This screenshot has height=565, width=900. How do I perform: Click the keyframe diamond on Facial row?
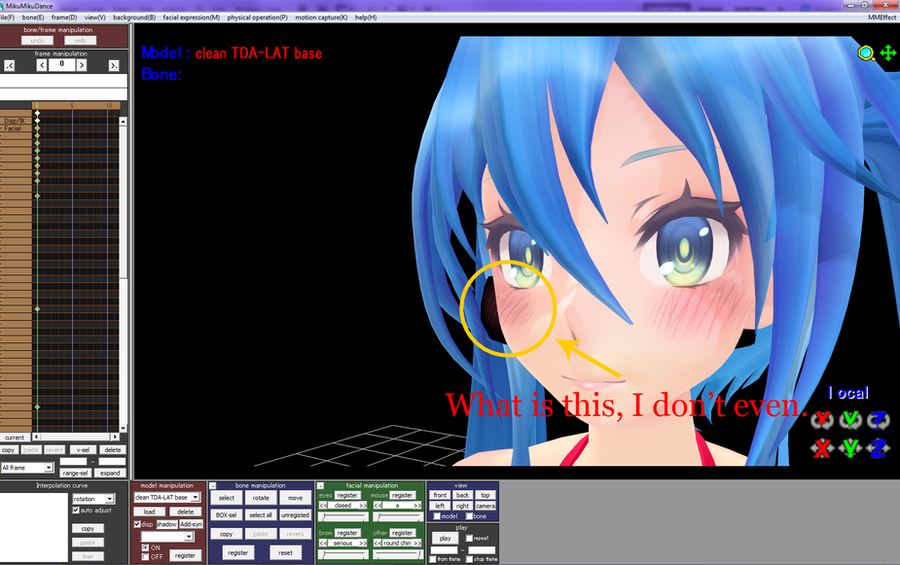point(37,128)
